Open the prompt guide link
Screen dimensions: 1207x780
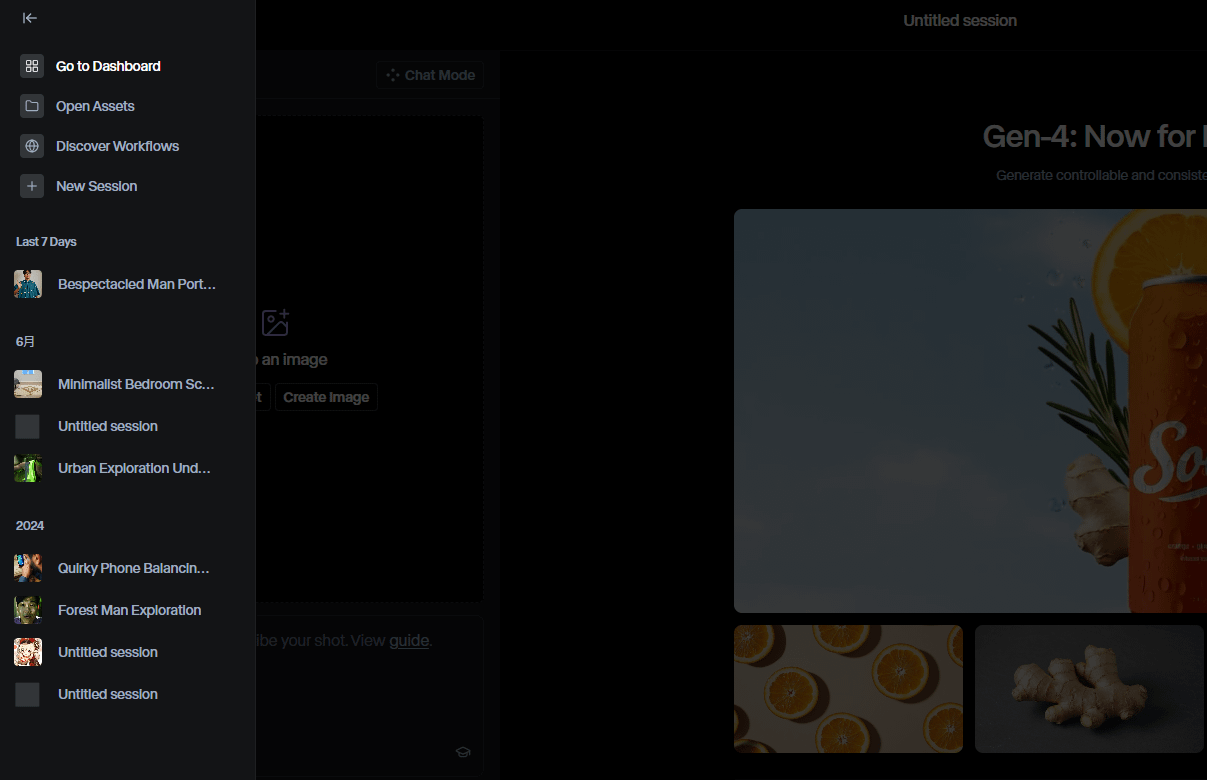(x=409, y=640)
